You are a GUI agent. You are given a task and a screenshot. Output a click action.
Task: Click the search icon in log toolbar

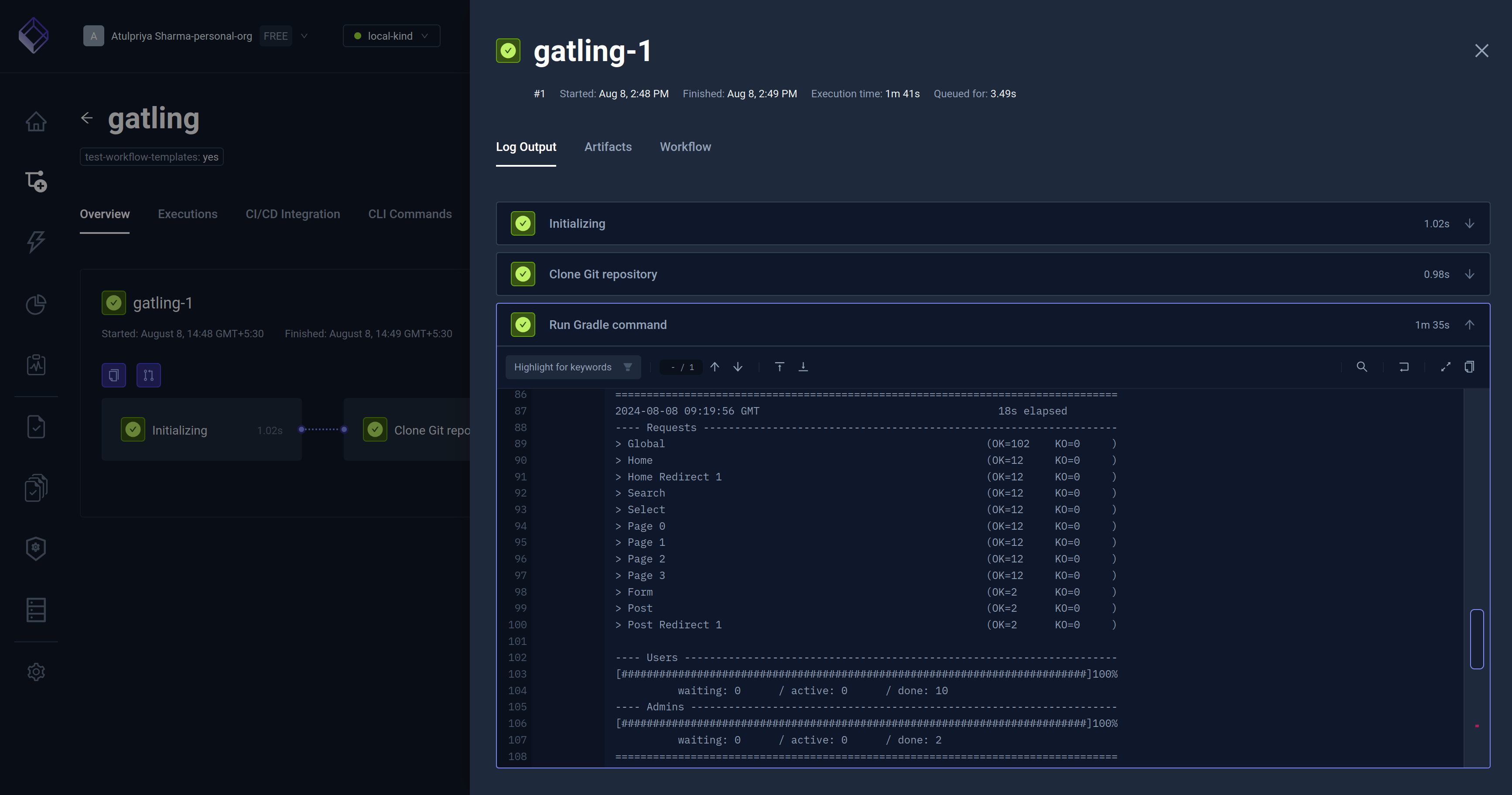coord(1362,367)
